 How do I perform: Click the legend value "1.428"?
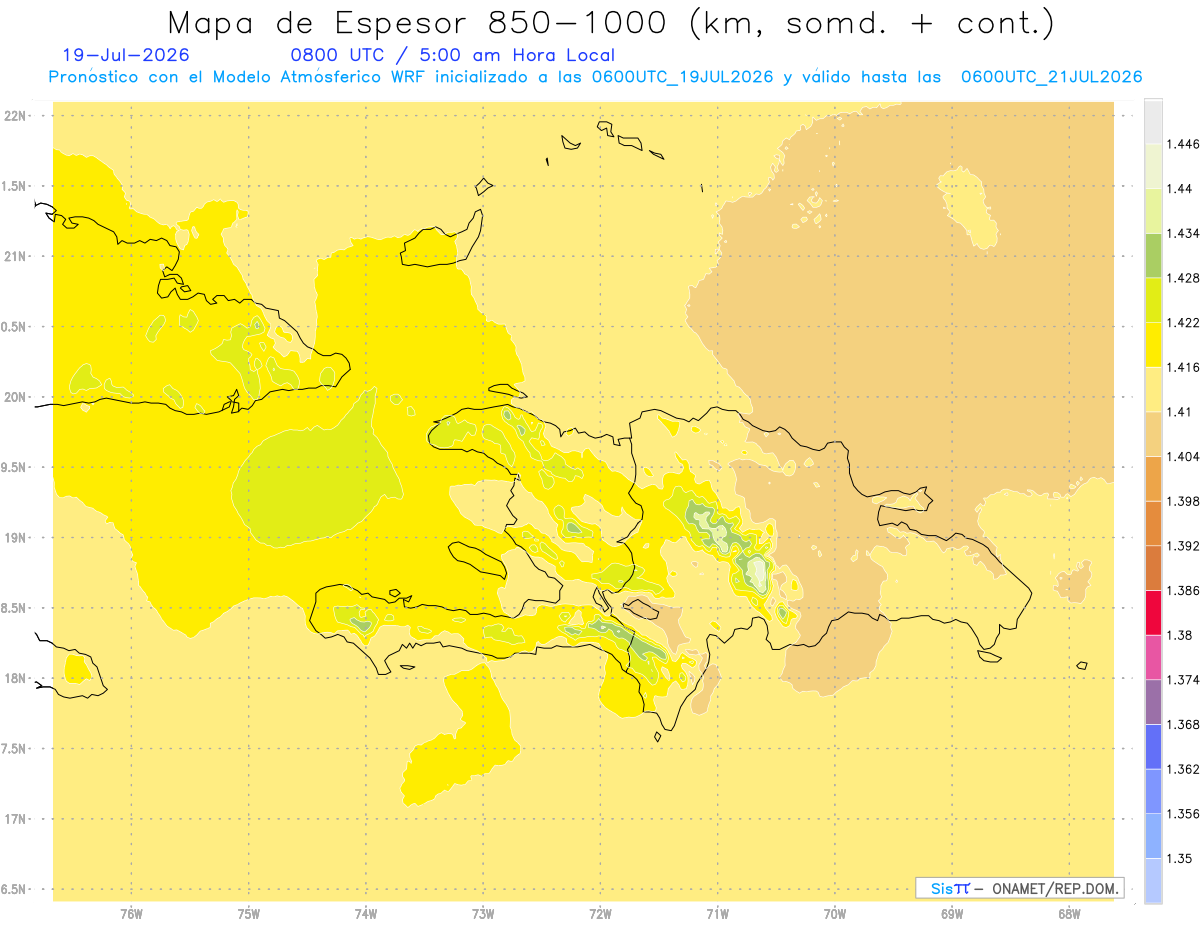1183,278
